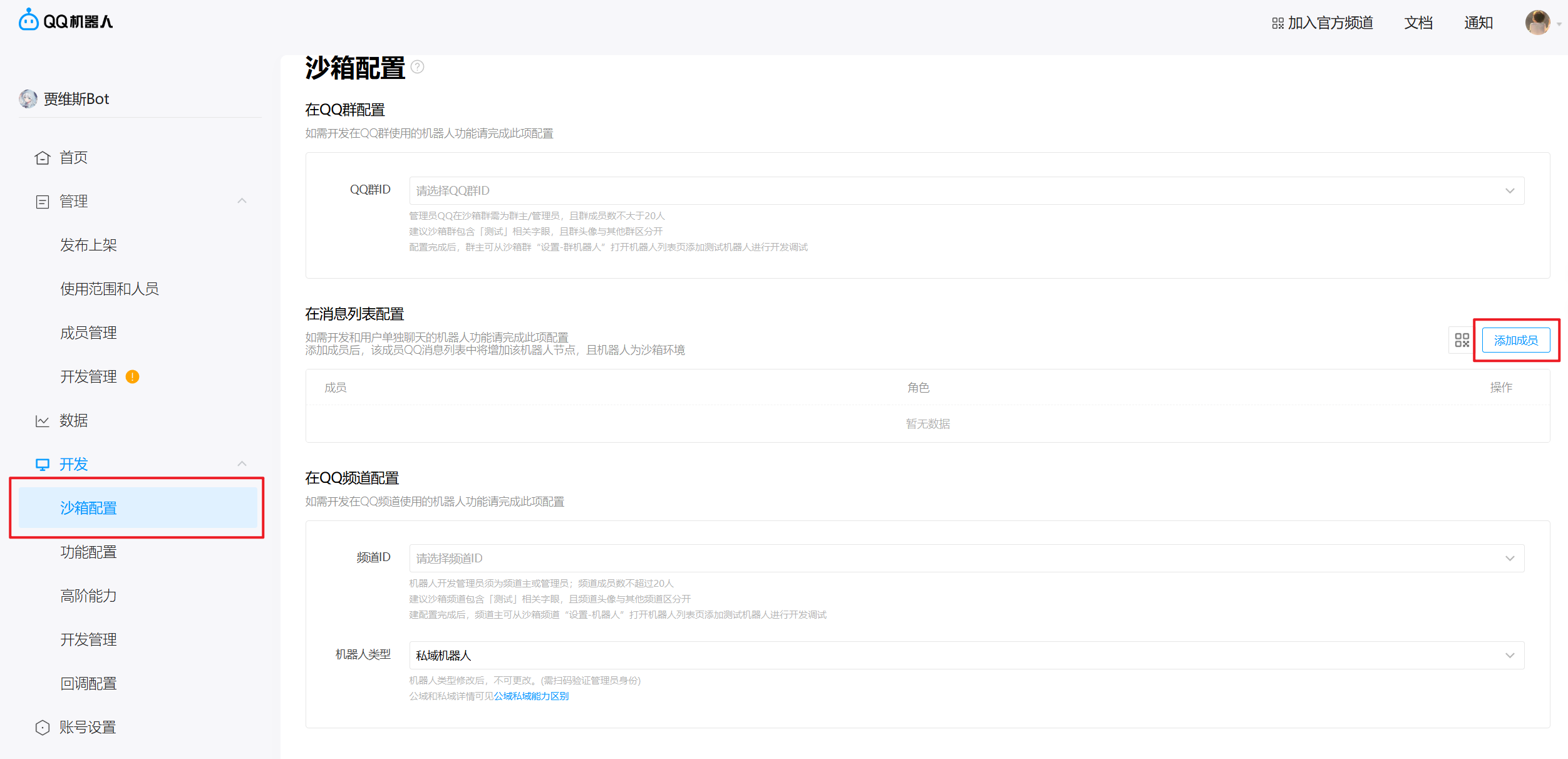Open 高阶能力 menu item
Screen dimensions: 1568x759
pos(88,596)
